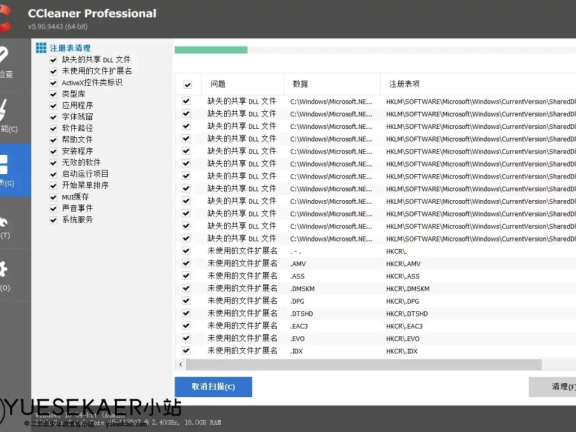Click the .EAC3 data cell

click(x=299, y=326)
